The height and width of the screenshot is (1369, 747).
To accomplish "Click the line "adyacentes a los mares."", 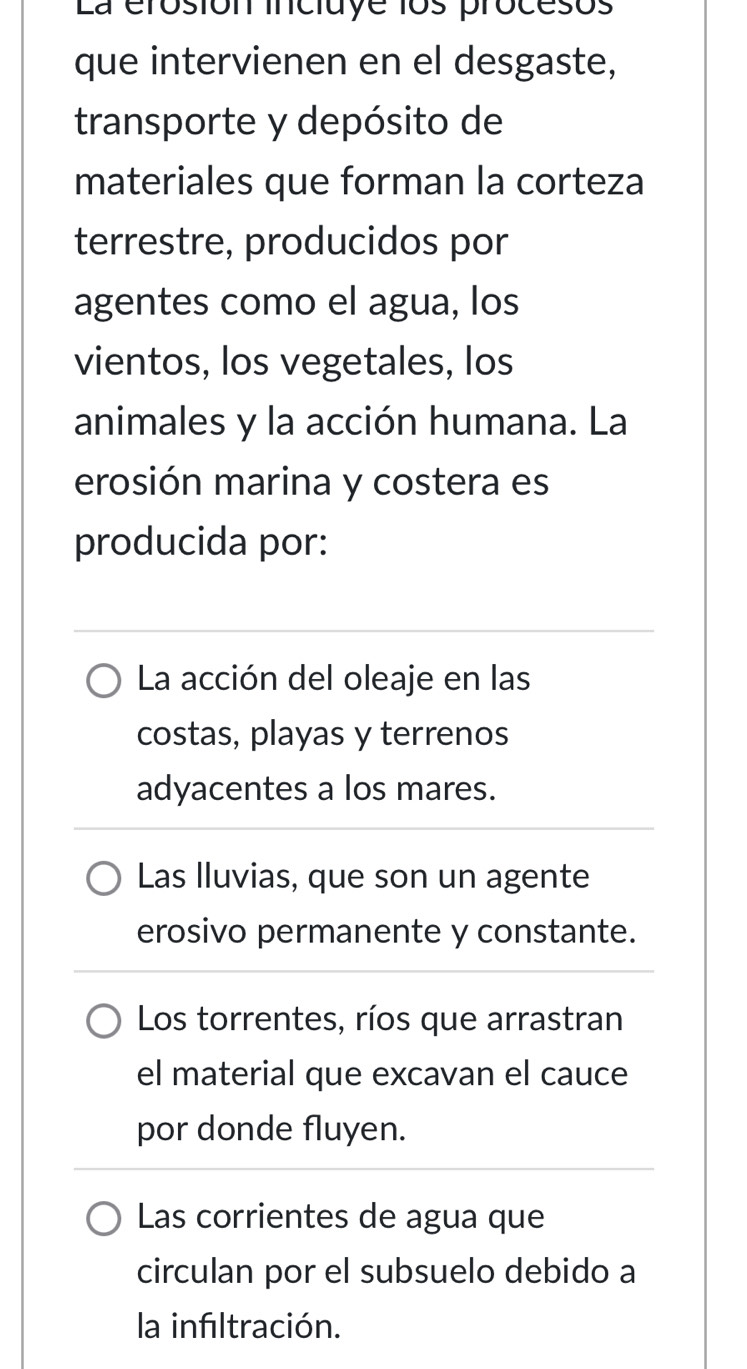I will tap(317, 789).
